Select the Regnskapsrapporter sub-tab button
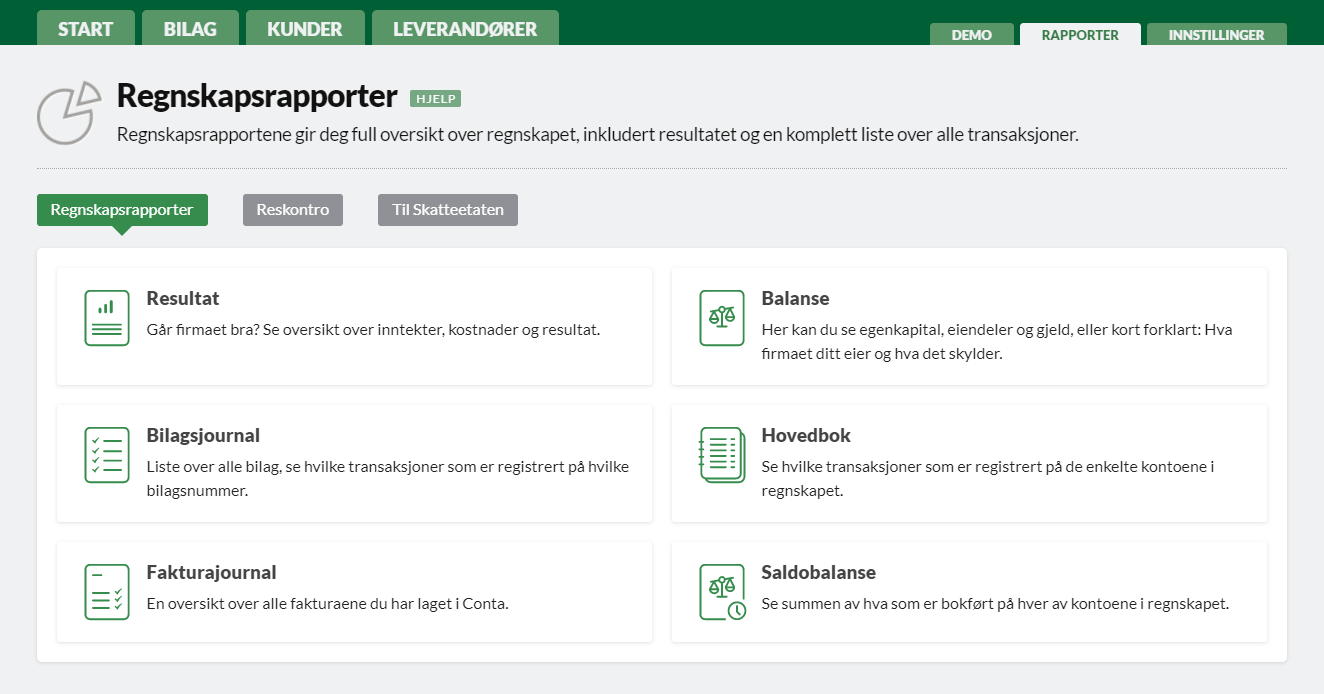 coord(122,210)
